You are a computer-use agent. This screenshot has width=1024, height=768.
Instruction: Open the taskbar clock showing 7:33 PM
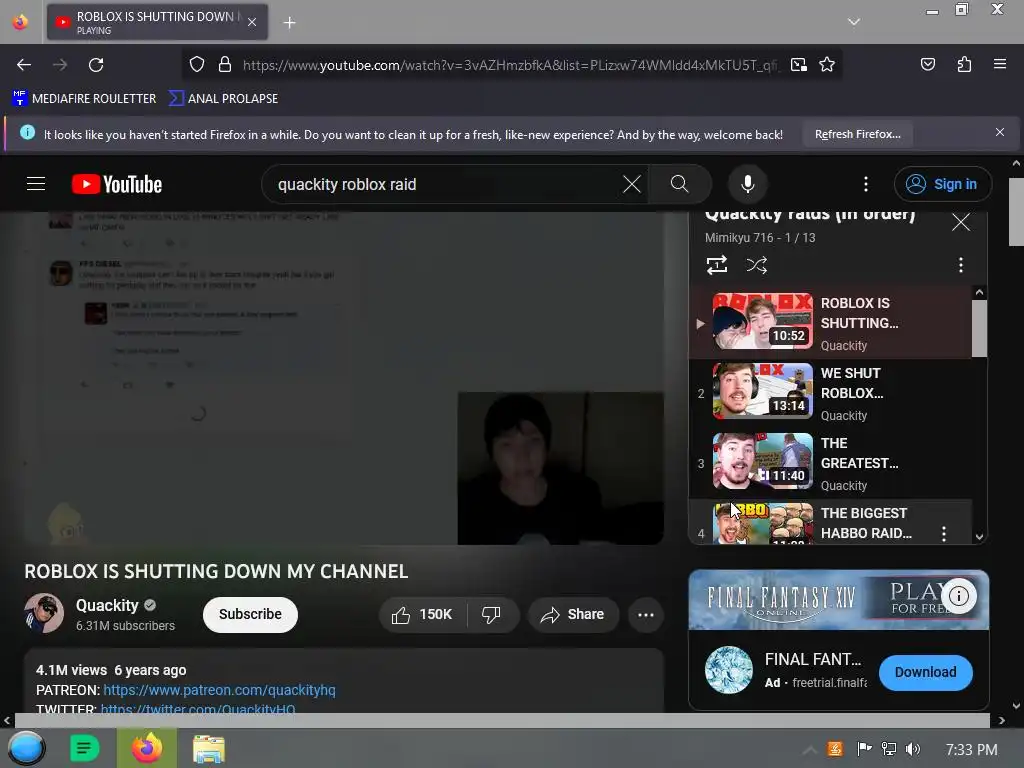pos(971,750)
